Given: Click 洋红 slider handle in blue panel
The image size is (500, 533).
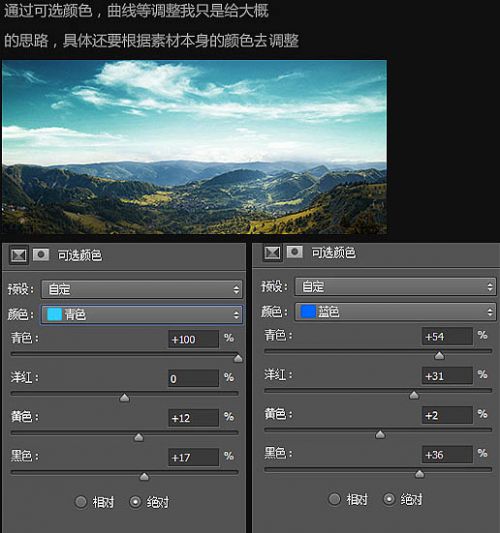Looking at the screenshot, I should (x=414, y=395).
